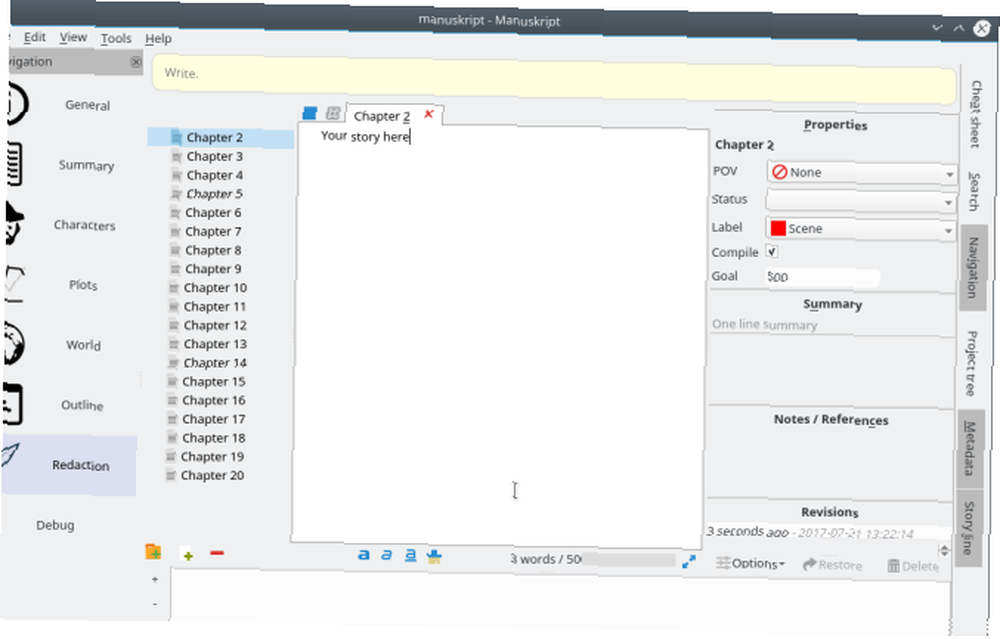The image size is (1000, 639).
Task: Open the Outline section icon
Action: [11, 404]
